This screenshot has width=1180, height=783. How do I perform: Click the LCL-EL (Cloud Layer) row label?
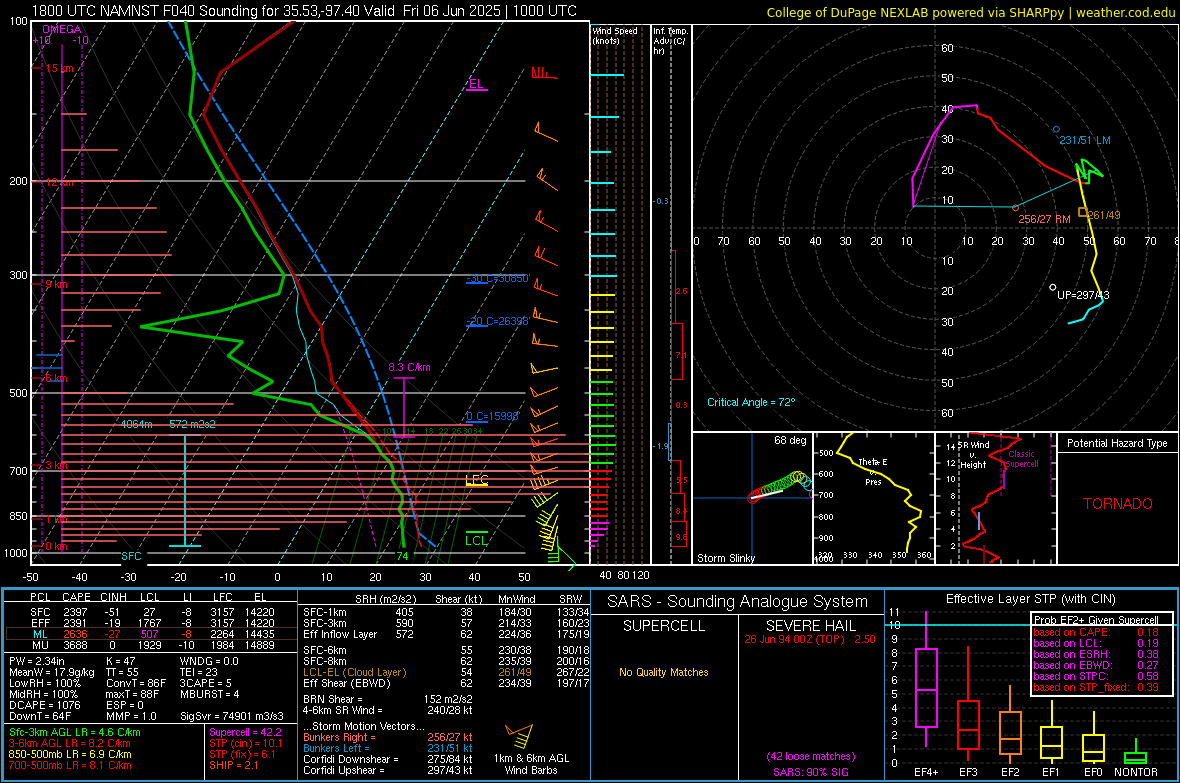pos(354,672)
